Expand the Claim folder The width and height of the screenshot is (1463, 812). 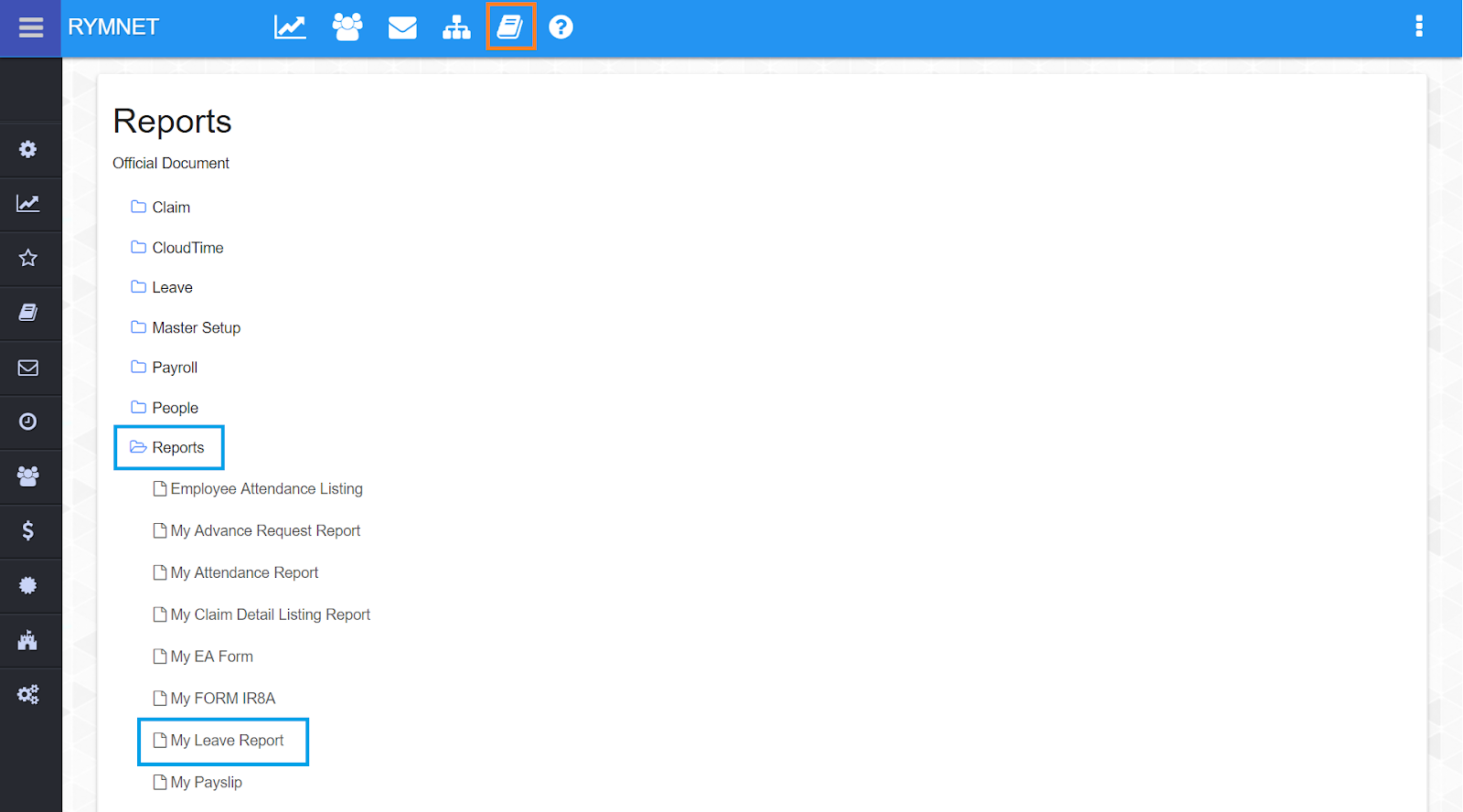click(x=170, y=208)
